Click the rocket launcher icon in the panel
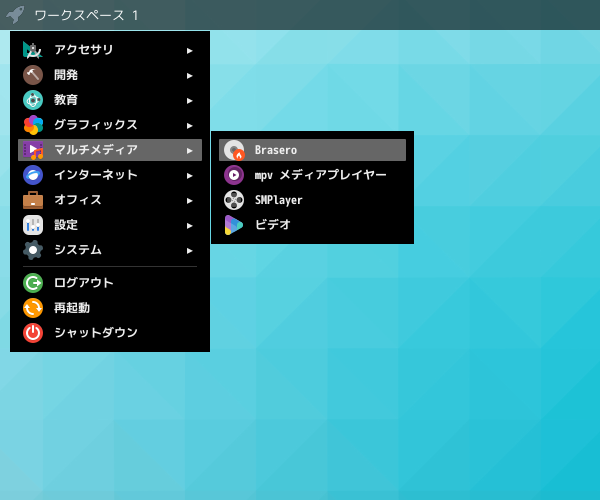The image size is (600, 500). coord(15,15)
